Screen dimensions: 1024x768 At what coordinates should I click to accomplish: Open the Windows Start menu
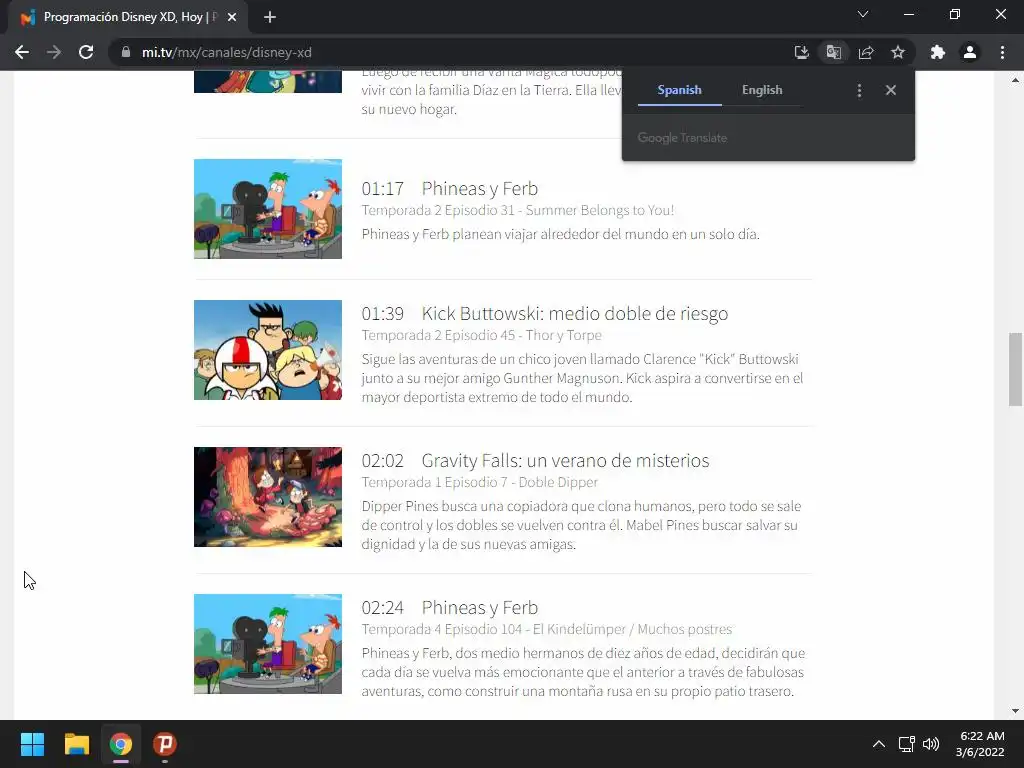pyautogui.click(x=32, y=744)
